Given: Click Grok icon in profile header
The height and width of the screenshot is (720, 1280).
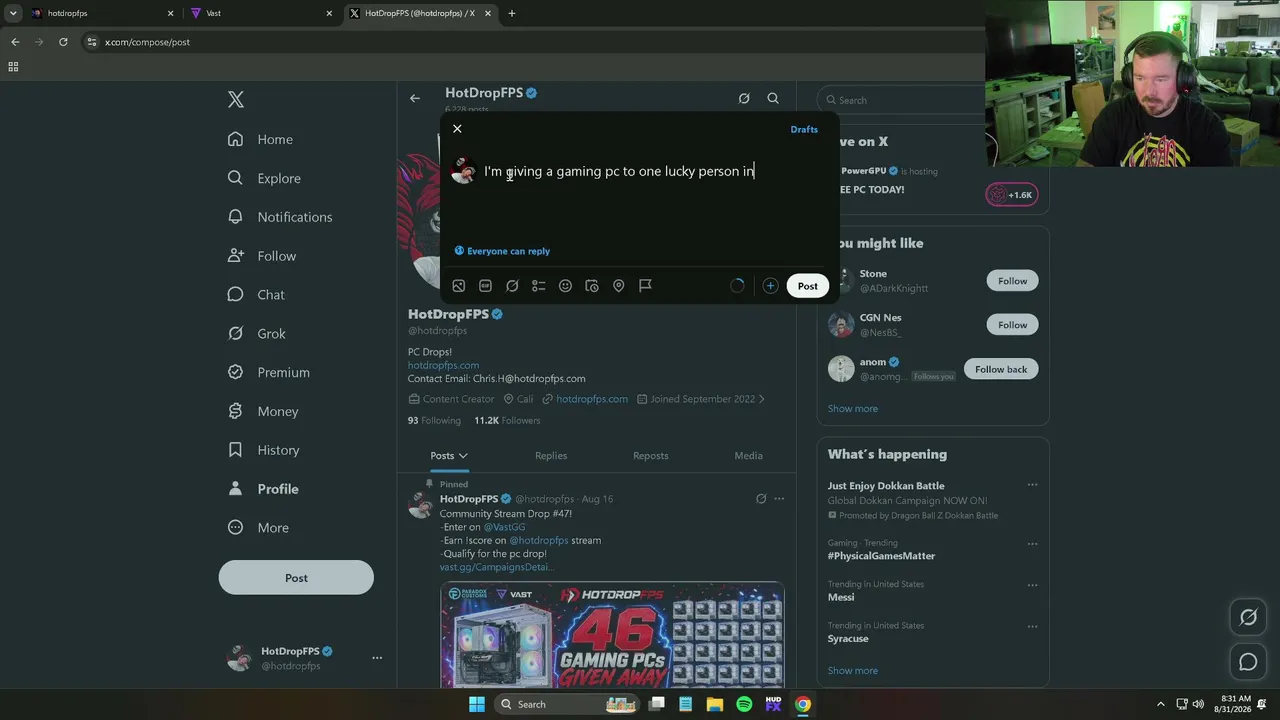Looking at the screenshot, I should (744, 98).
